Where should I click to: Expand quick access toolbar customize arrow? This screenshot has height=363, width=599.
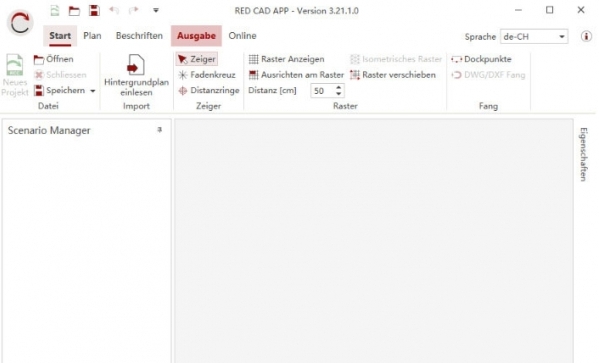coord(156,11)
